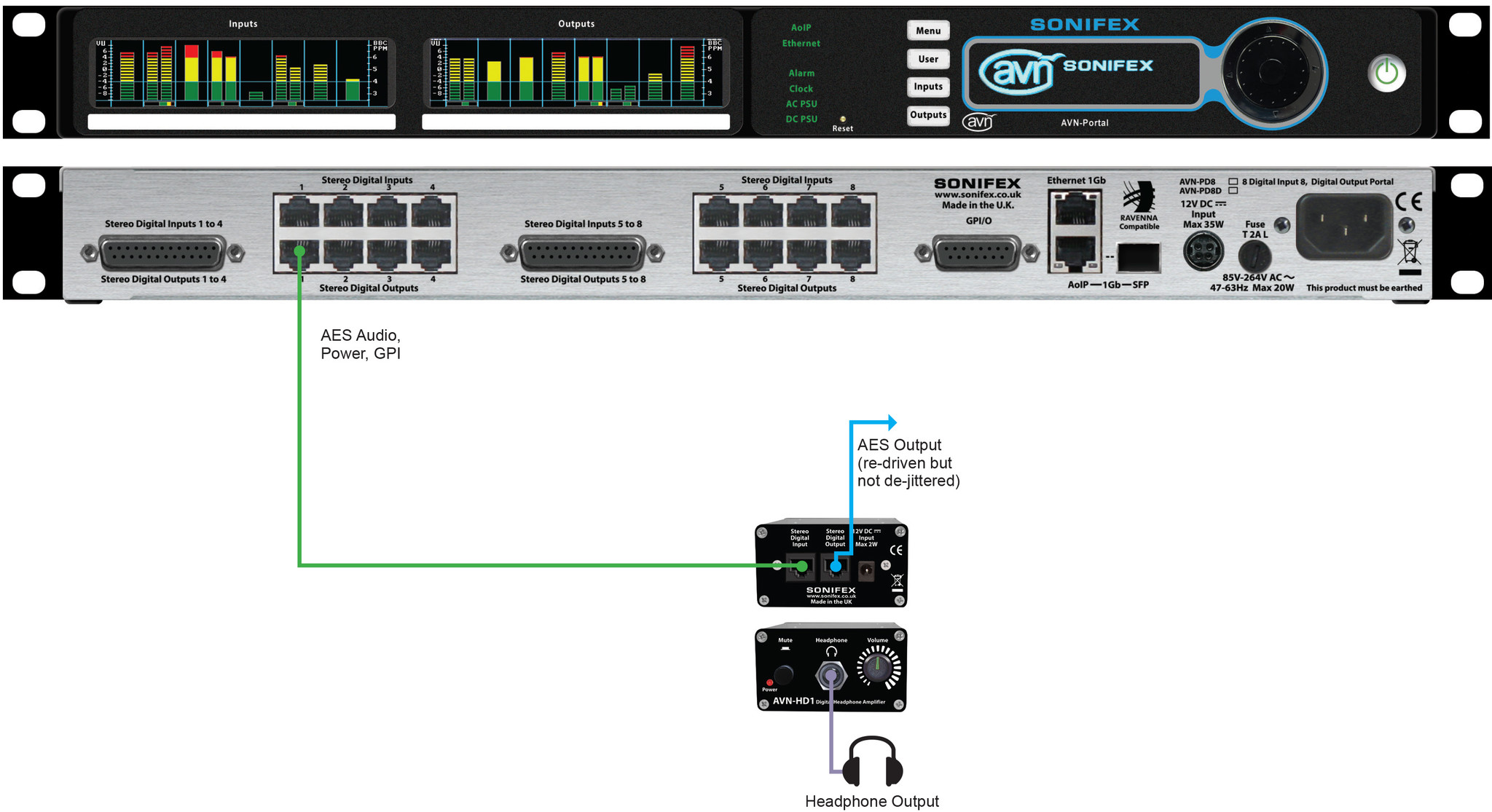The width and height of the screenshot is (1492, 812).
Task: Turn the large black rotary encoder knob
Action: [x=1271, y=72]
